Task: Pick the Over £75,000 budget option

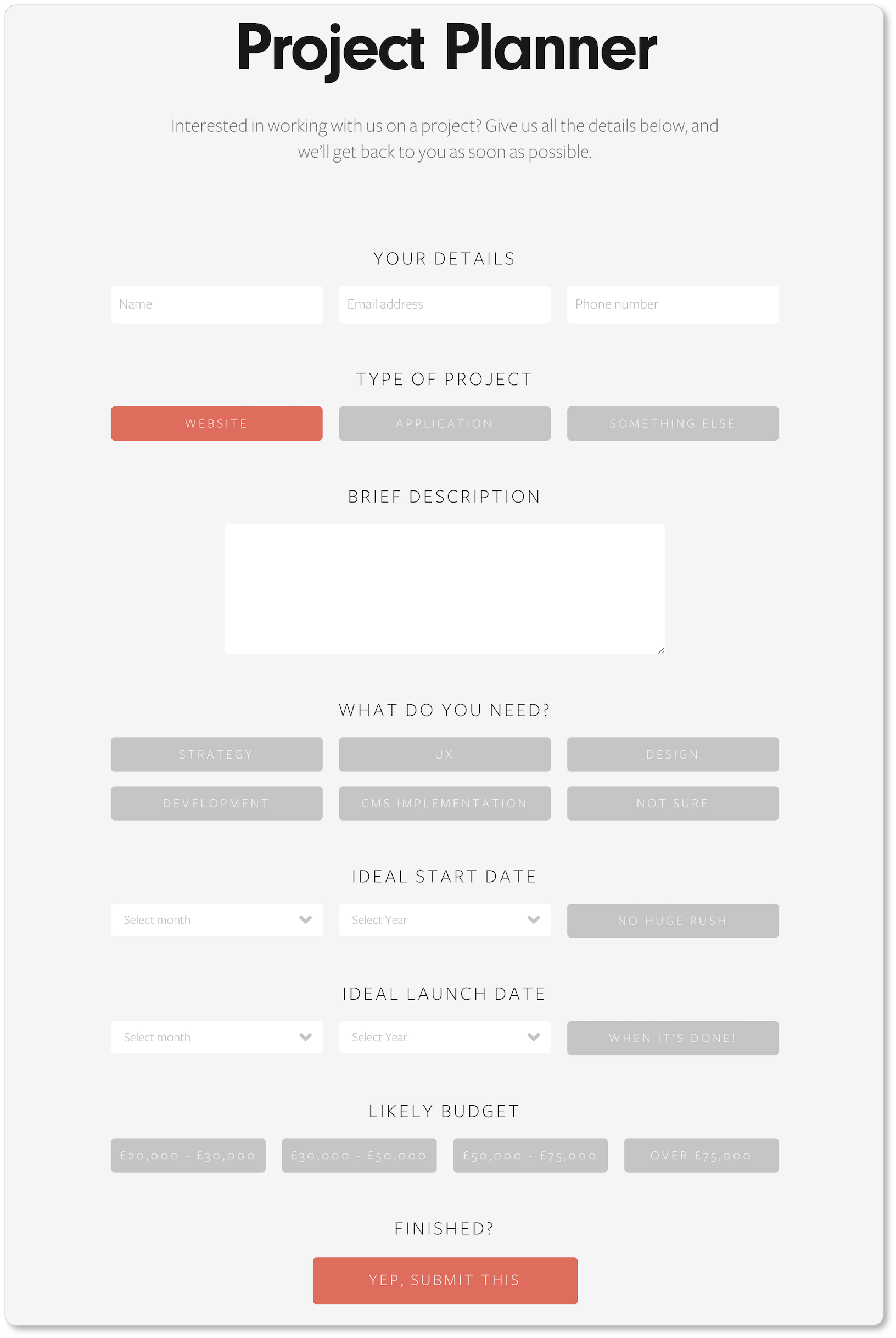Action: tap(701, 1155)
